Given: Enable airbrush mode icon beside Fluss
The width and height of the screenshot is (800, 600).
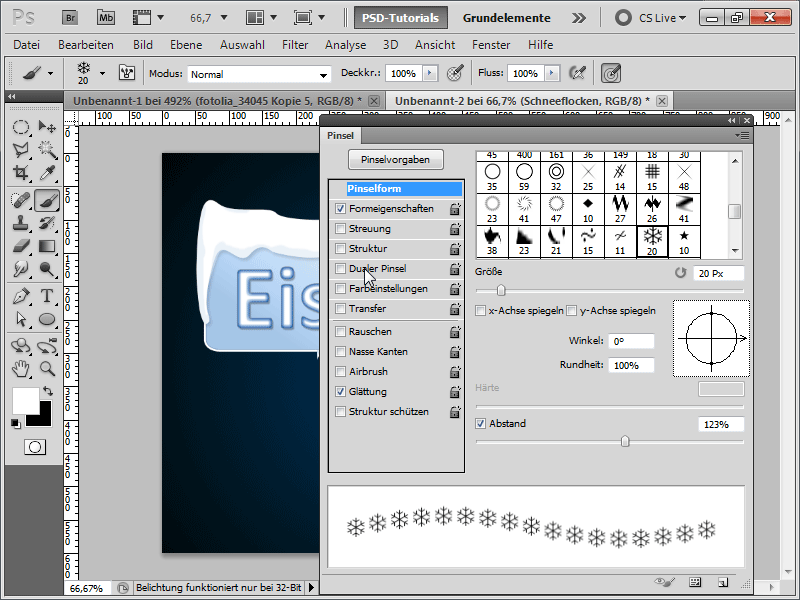Looking at the screenshot, I should point(578,73).
